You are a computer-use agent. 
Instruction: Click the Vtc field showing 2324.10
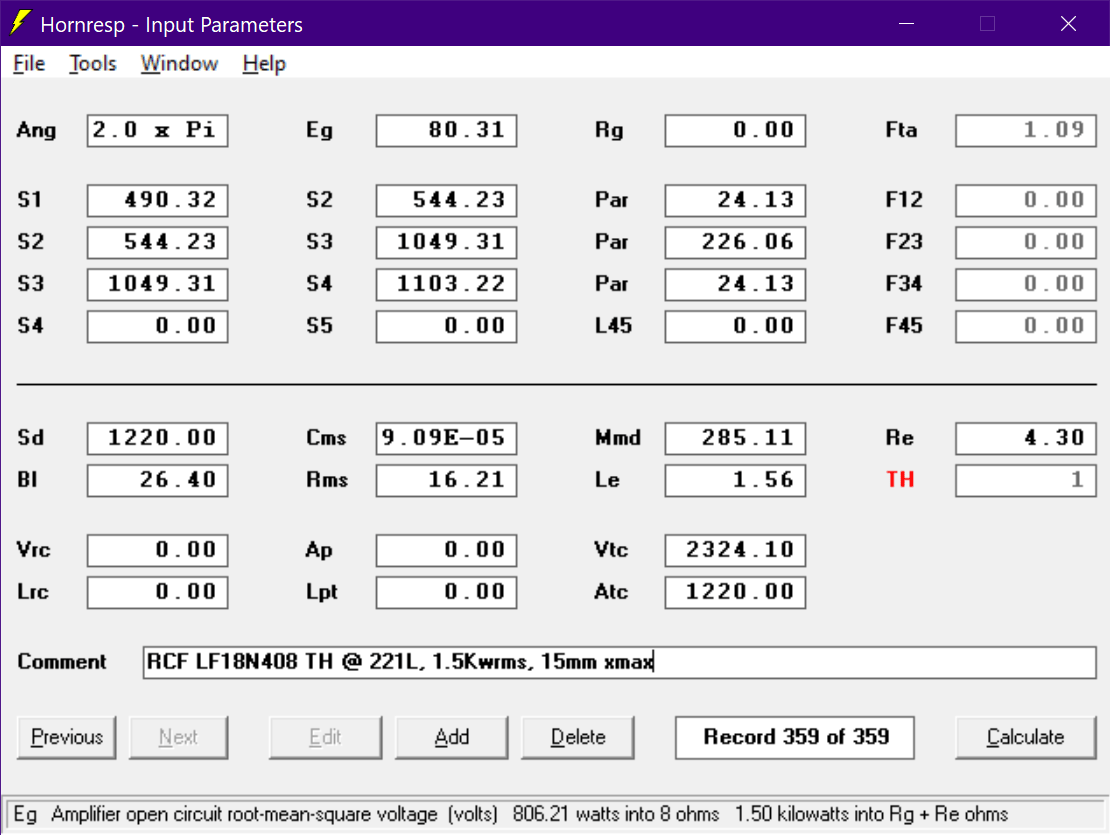(736, 551)
